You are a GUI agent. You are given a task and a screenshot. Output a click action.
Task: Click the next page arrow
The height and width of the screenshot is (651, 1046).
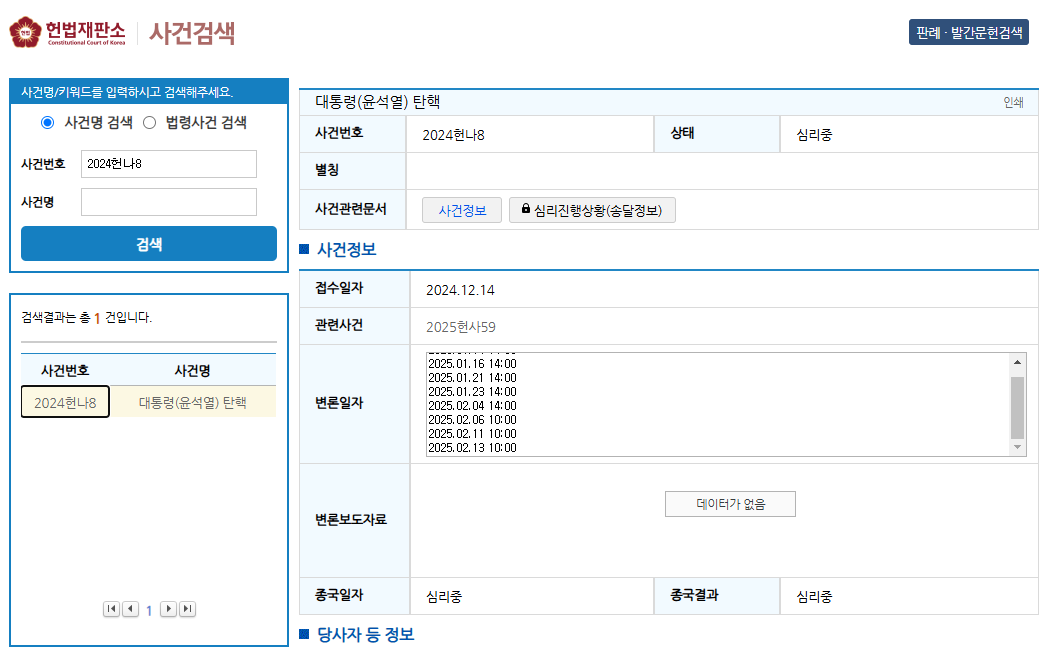point(168,608)
